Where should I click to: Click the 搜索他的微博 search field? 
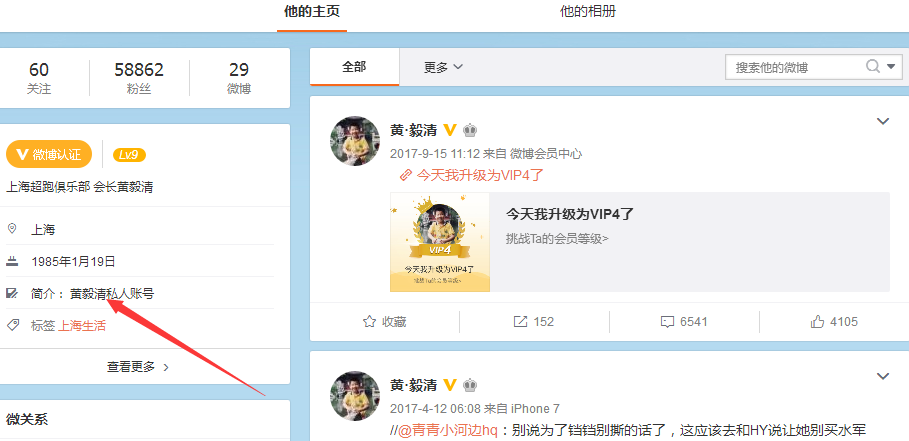(794, 67)
